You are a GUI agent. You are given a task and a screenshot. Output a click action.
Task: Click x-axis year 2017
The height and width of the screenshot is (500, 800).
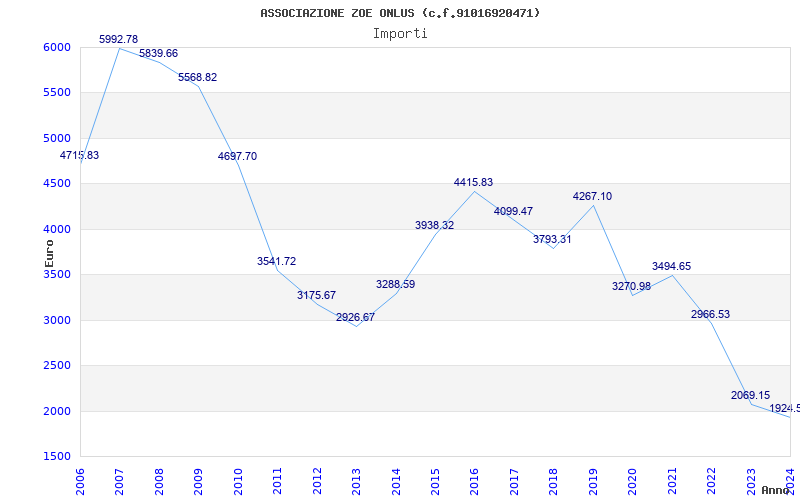[514, 481]
